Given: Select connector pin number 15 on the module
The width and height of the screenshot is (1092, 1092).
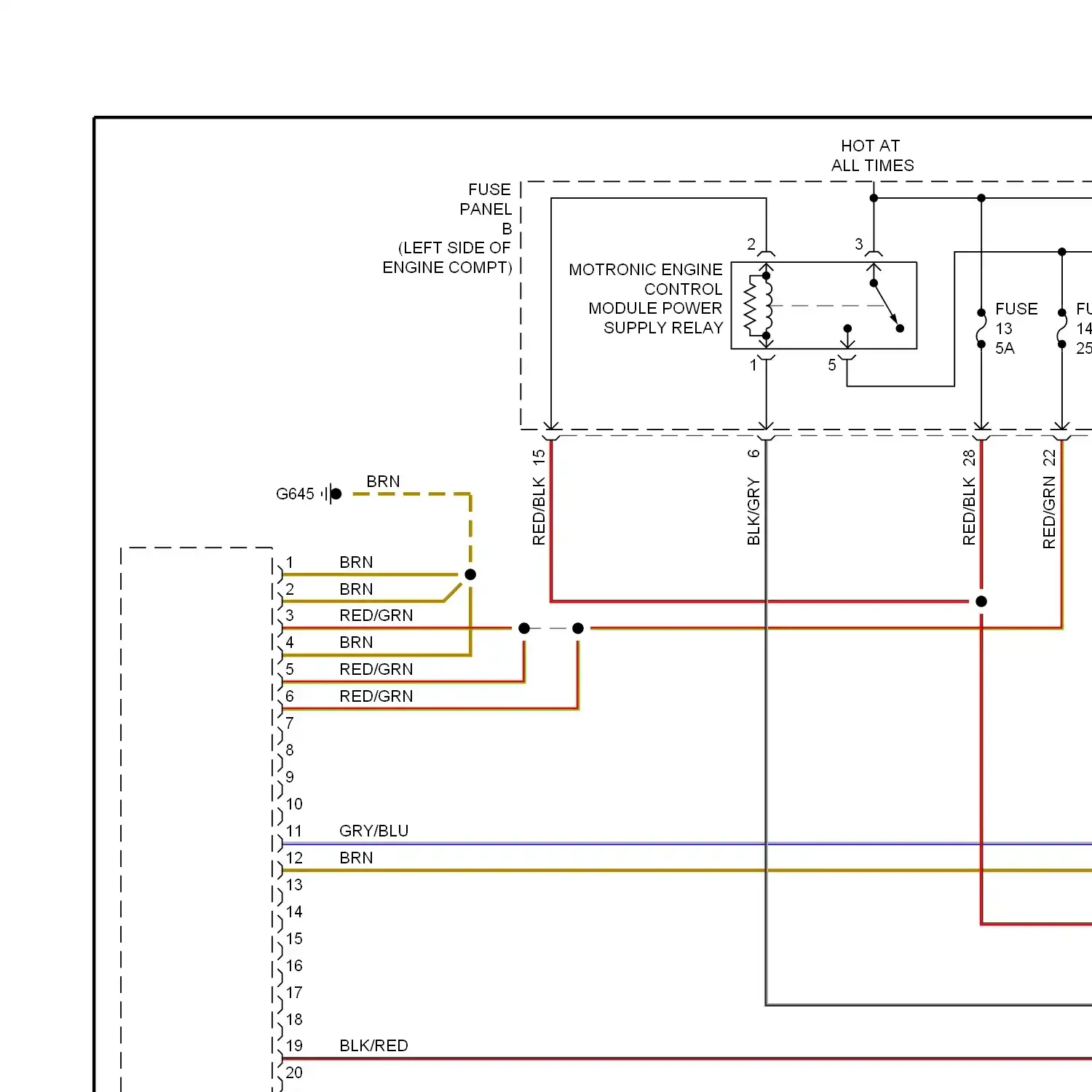Looking at the screenshot, I should tap(294, 939).
